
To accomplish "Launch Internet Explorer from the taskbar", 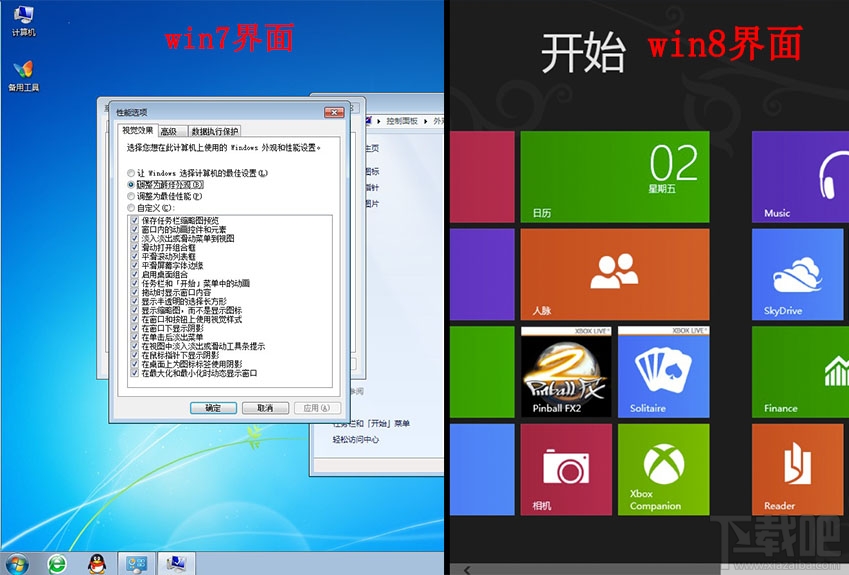I will [57, 564].
